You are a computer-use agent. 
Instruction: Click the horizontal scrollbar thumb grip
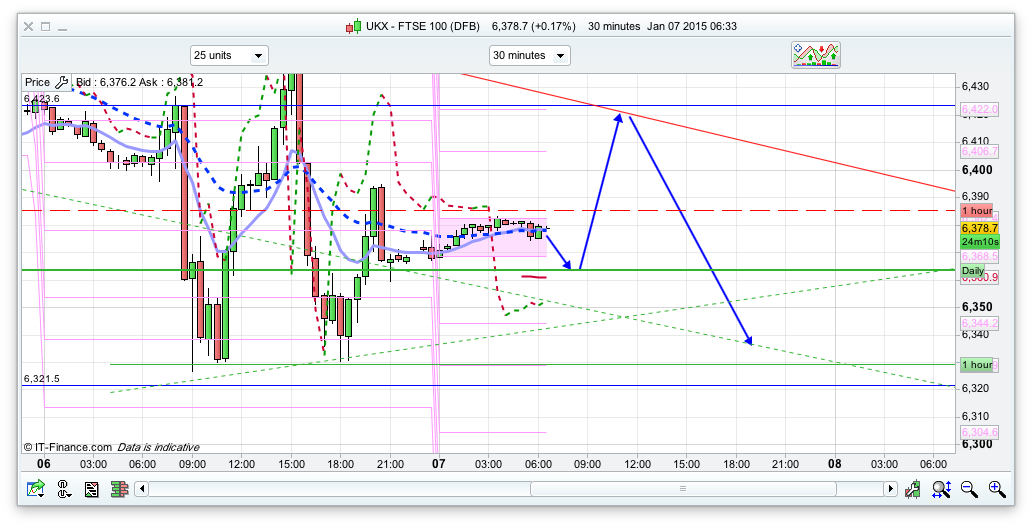click(x=683, y=489)
